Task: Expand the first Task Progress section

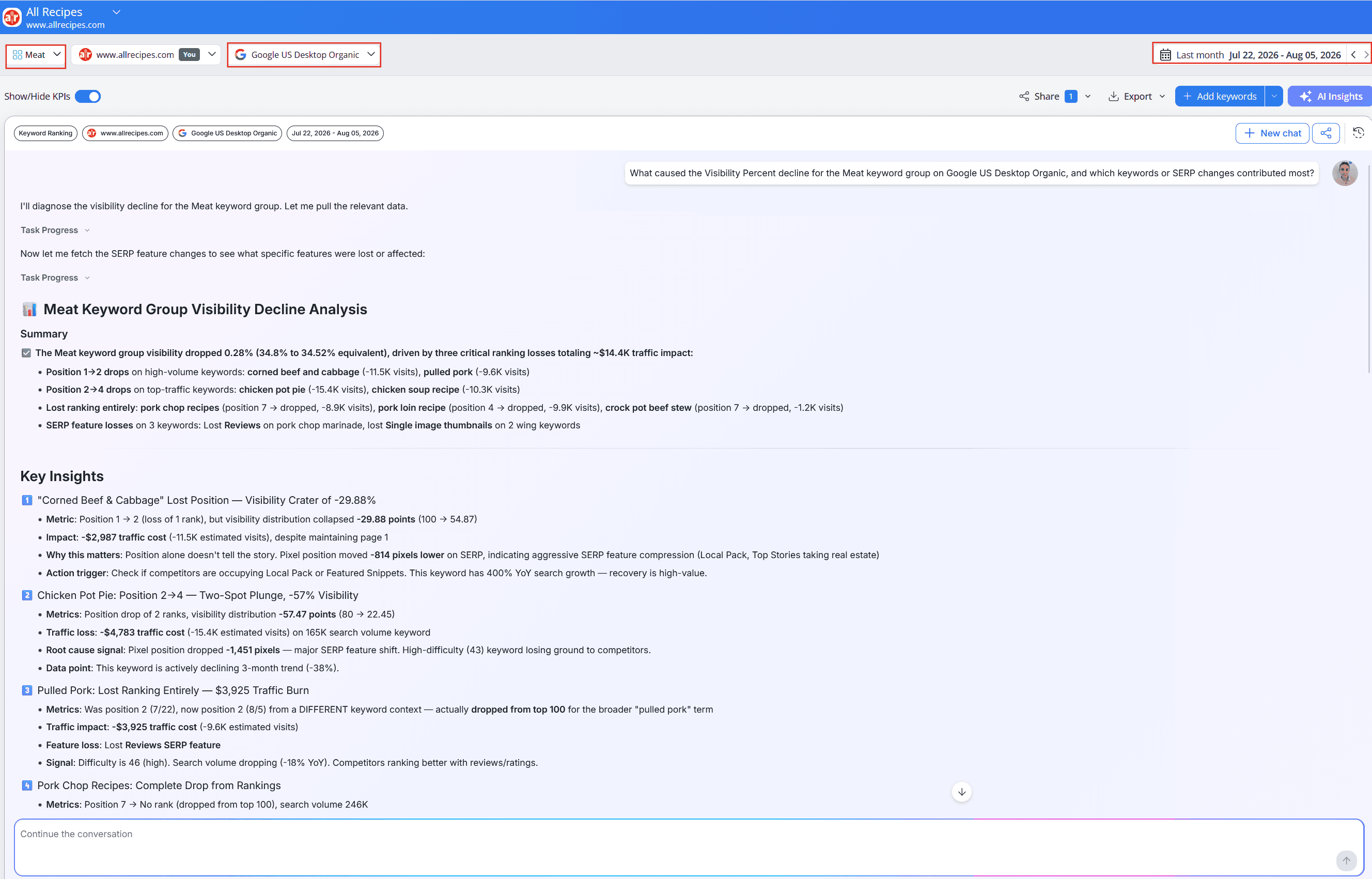Action: (55, 230)
